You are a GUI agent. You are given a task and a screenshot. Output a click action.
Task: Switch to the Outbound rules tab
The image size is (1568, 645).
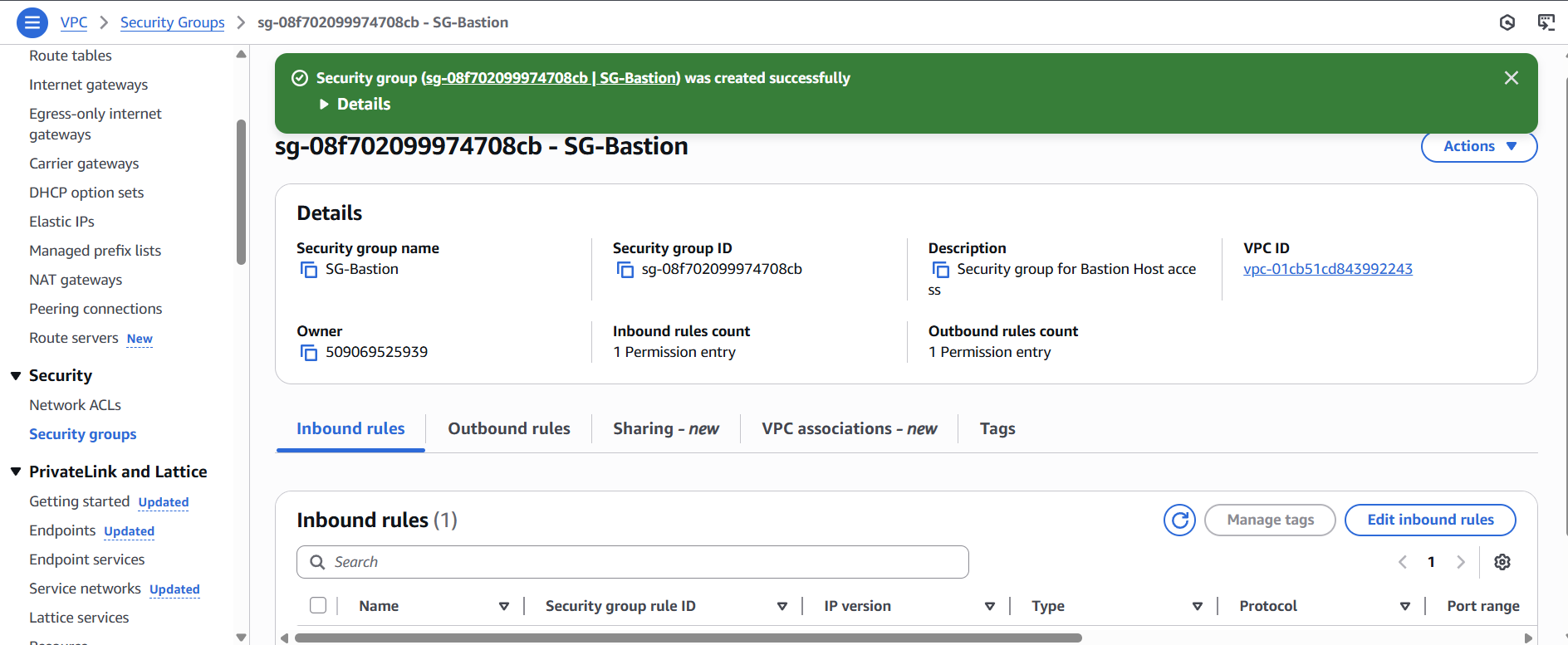tap(509, 429)
